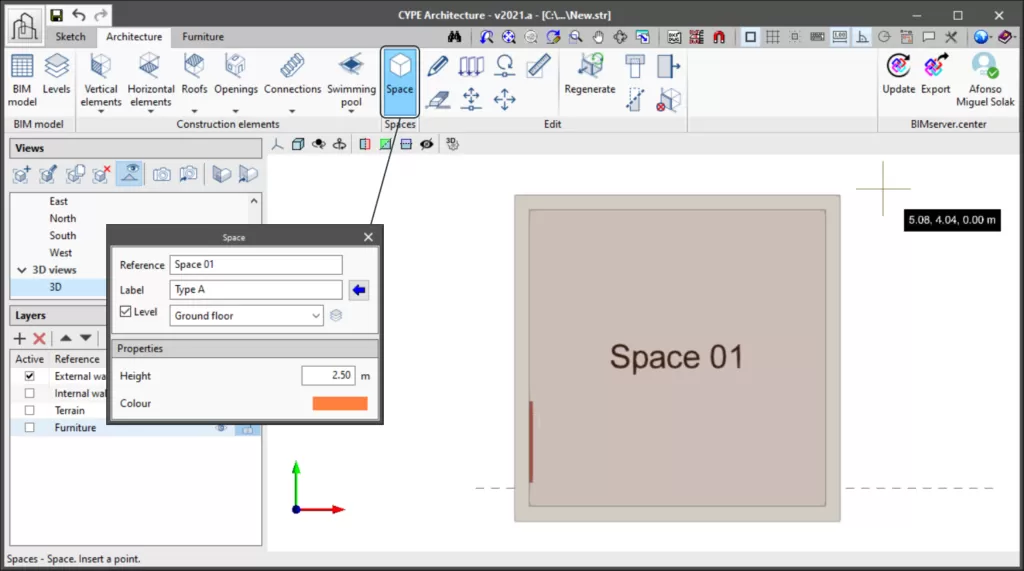The width and height of the screenshot is (1024, 571).
Task: Switch to the Furniture tab
Action: point(202,37)
